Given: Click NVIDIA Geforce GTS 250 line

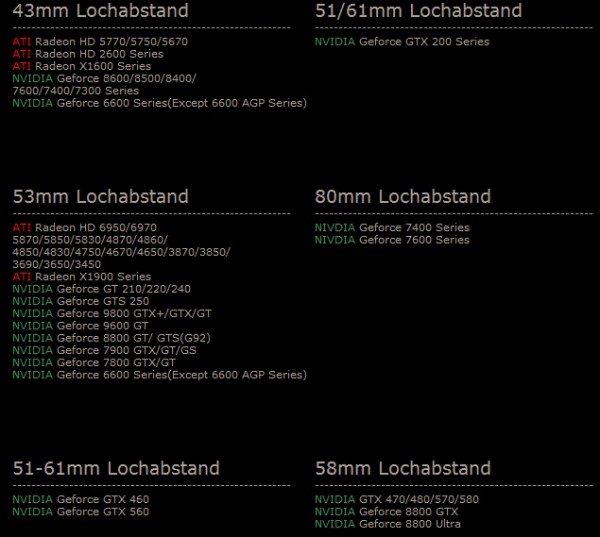Looking at the screenshot, I should point(81,301).
